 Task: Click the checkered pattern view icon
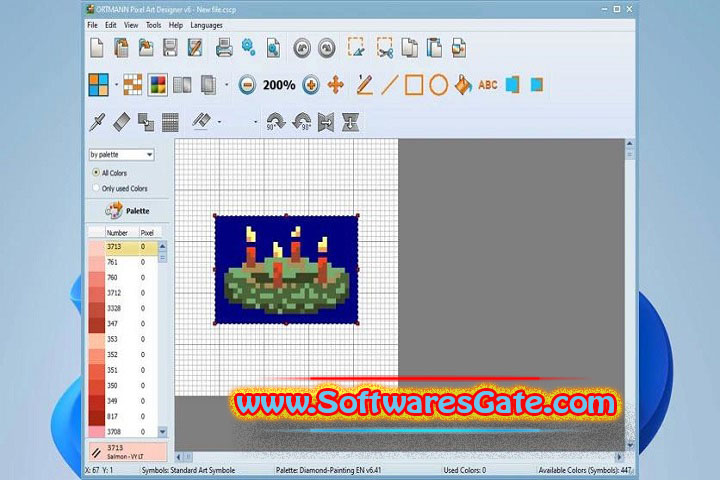(x=133, y=85)
